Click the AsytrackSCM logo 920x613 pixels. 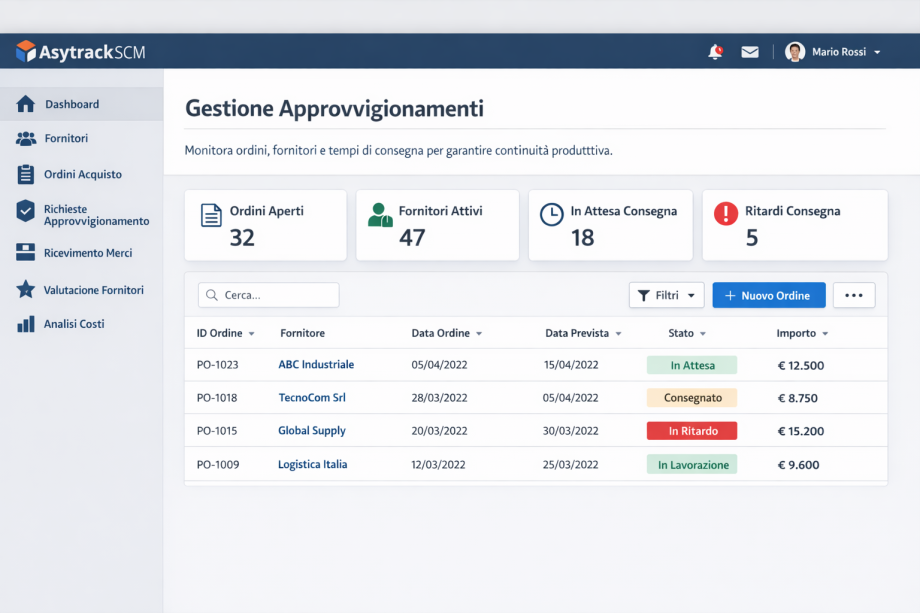click(81, 52)
